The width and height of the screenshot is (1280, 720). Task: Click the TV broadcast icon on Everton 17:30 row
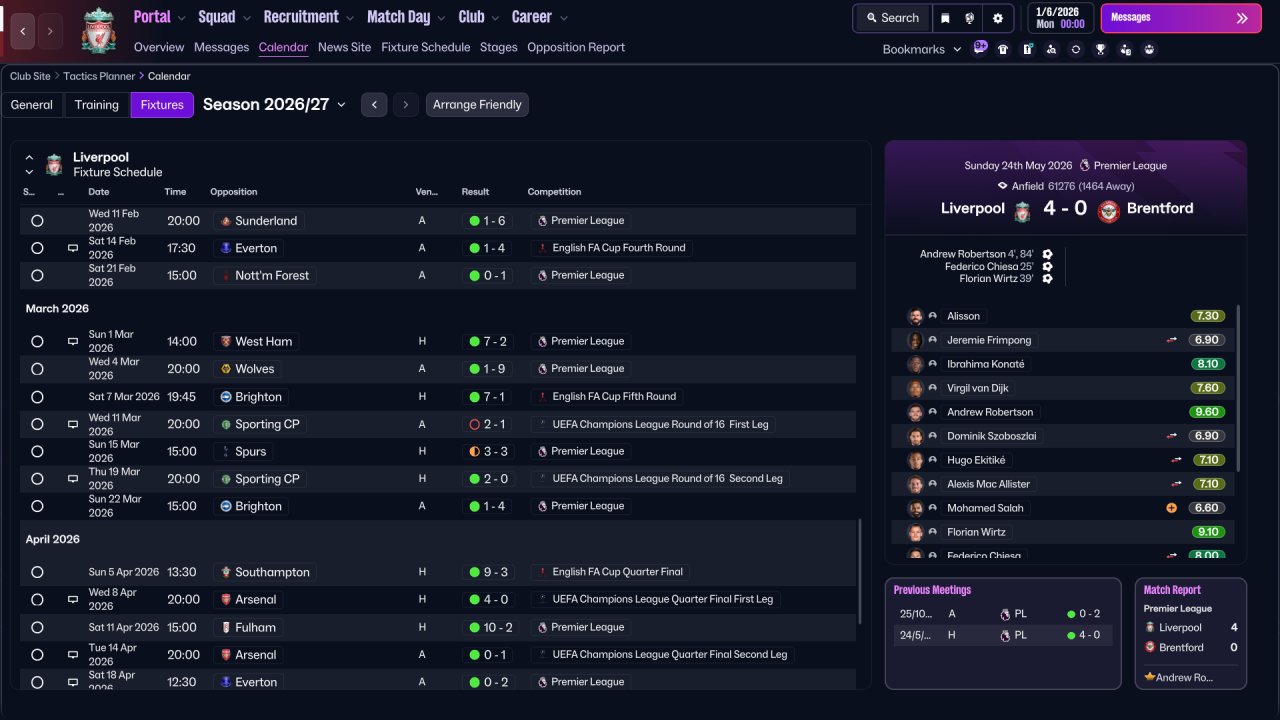click(x=72, y=248)
